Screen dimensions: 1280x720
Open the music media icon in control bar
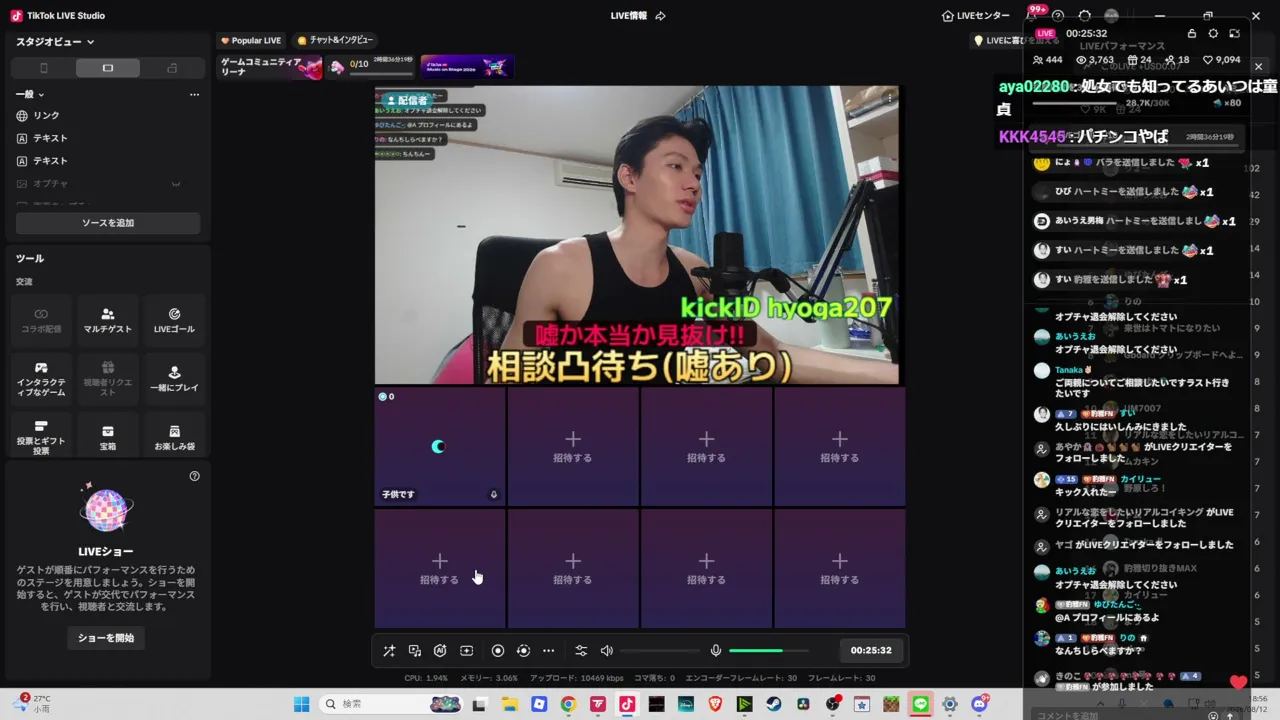point(415,650)
